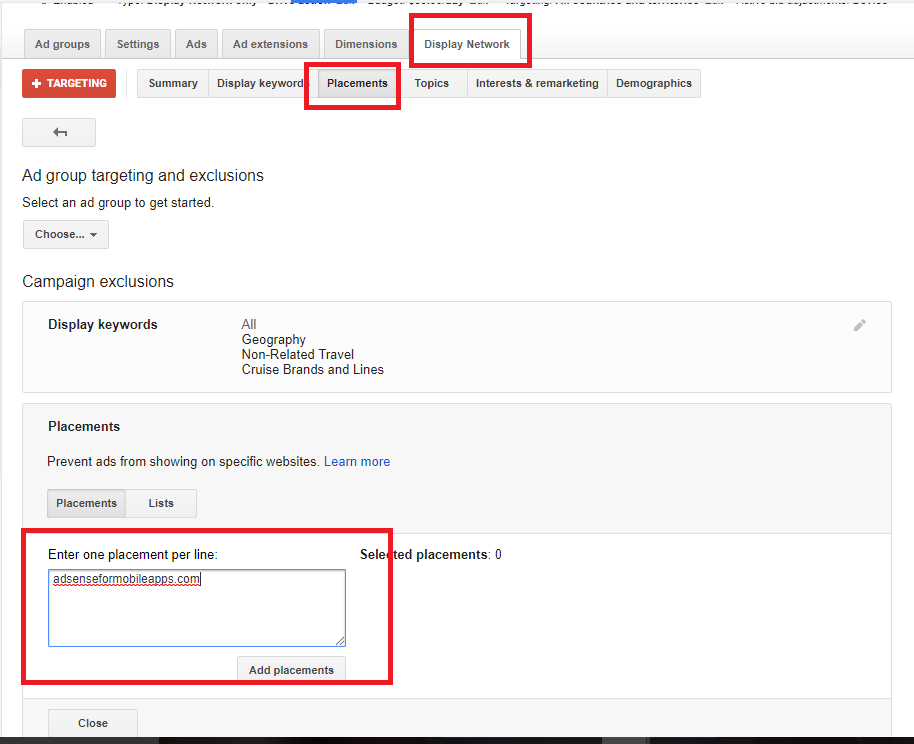Select the Display Network tab
This screenshot has width=914, height=744.
(x=467, y=44)
